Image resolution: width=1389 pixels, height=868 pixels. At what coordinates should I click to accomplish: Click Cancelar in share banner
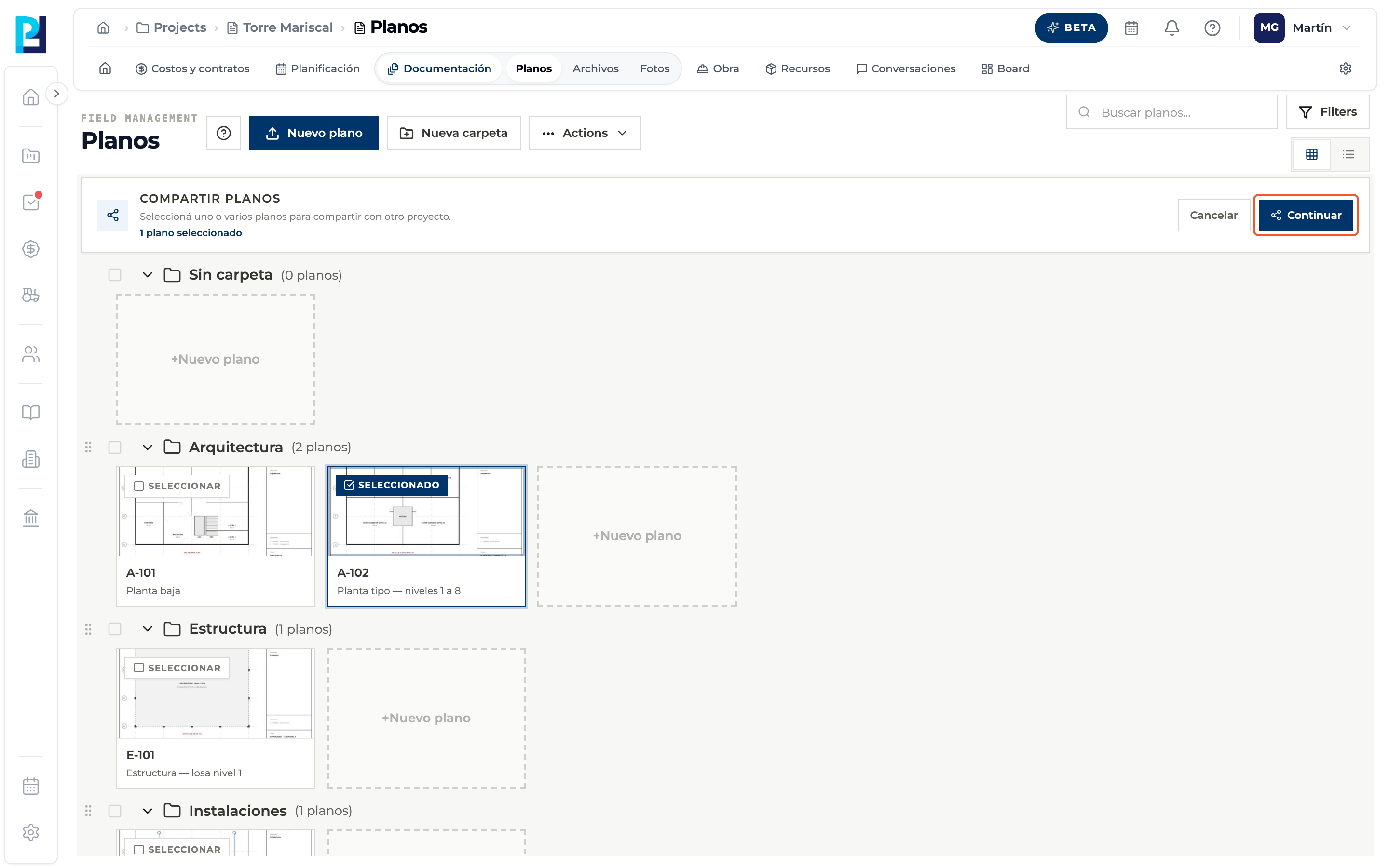[x=1213, y=215]
